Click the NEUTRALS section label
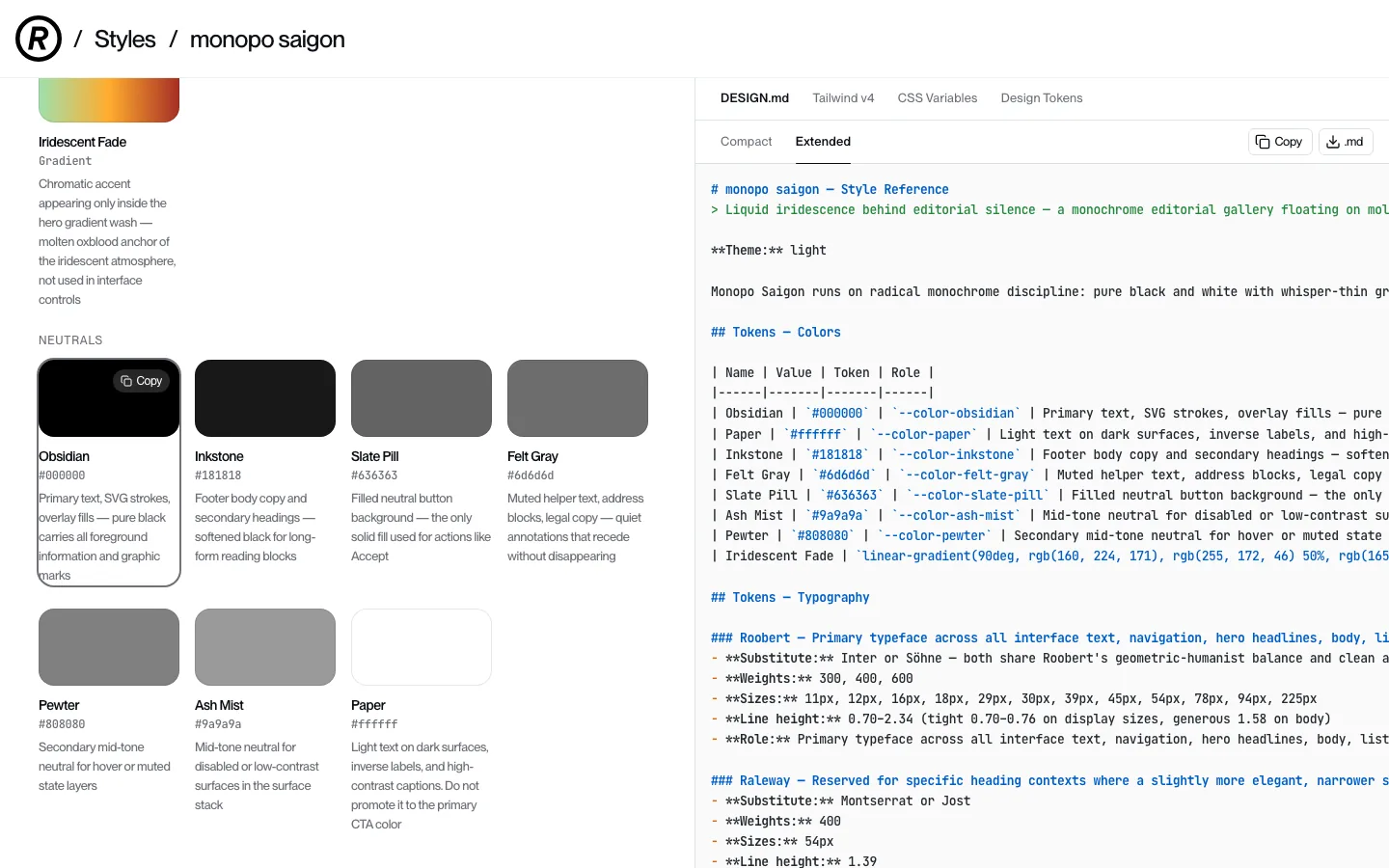This screenshot has width=1389, height=868. pyautogui.click(x=70, y=340)
